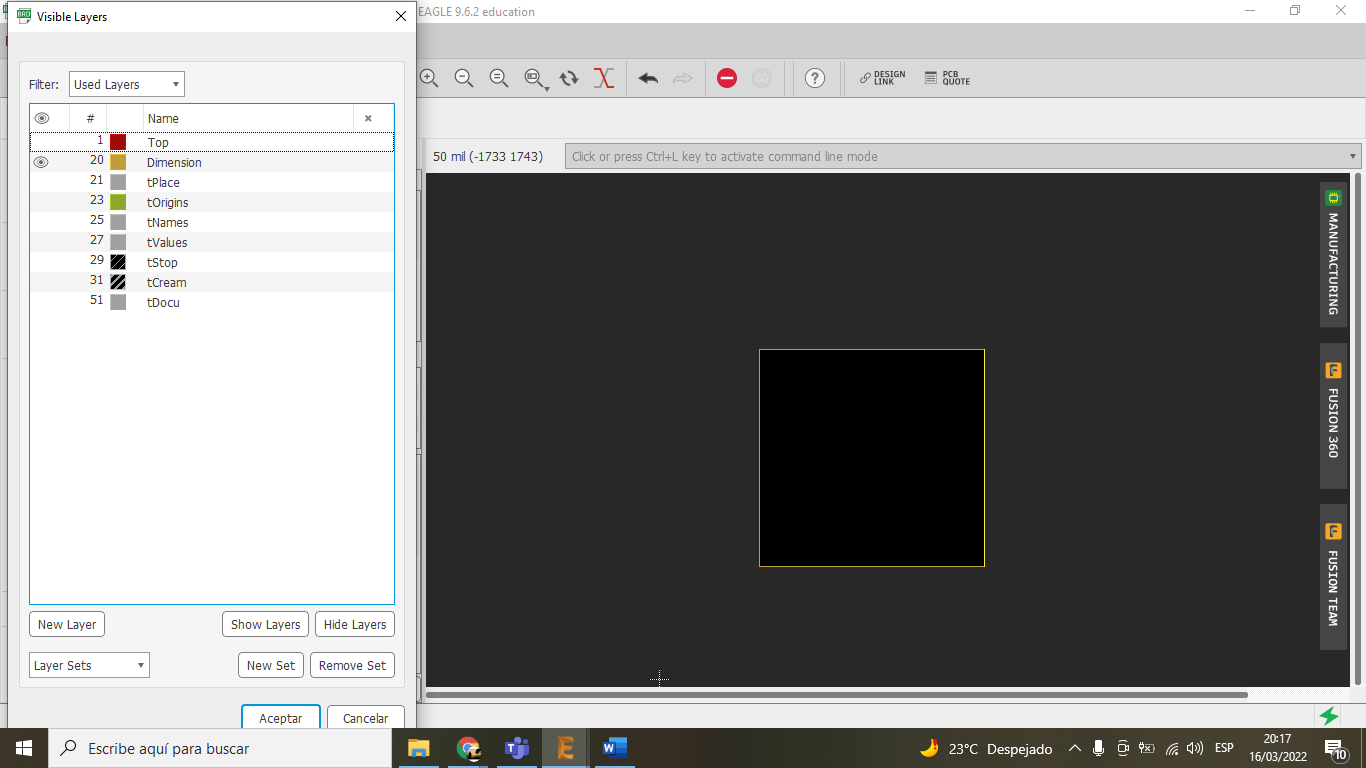Open the Fusion Team side tab
Screen dimensions: 1366x768
pos(1333,577)
